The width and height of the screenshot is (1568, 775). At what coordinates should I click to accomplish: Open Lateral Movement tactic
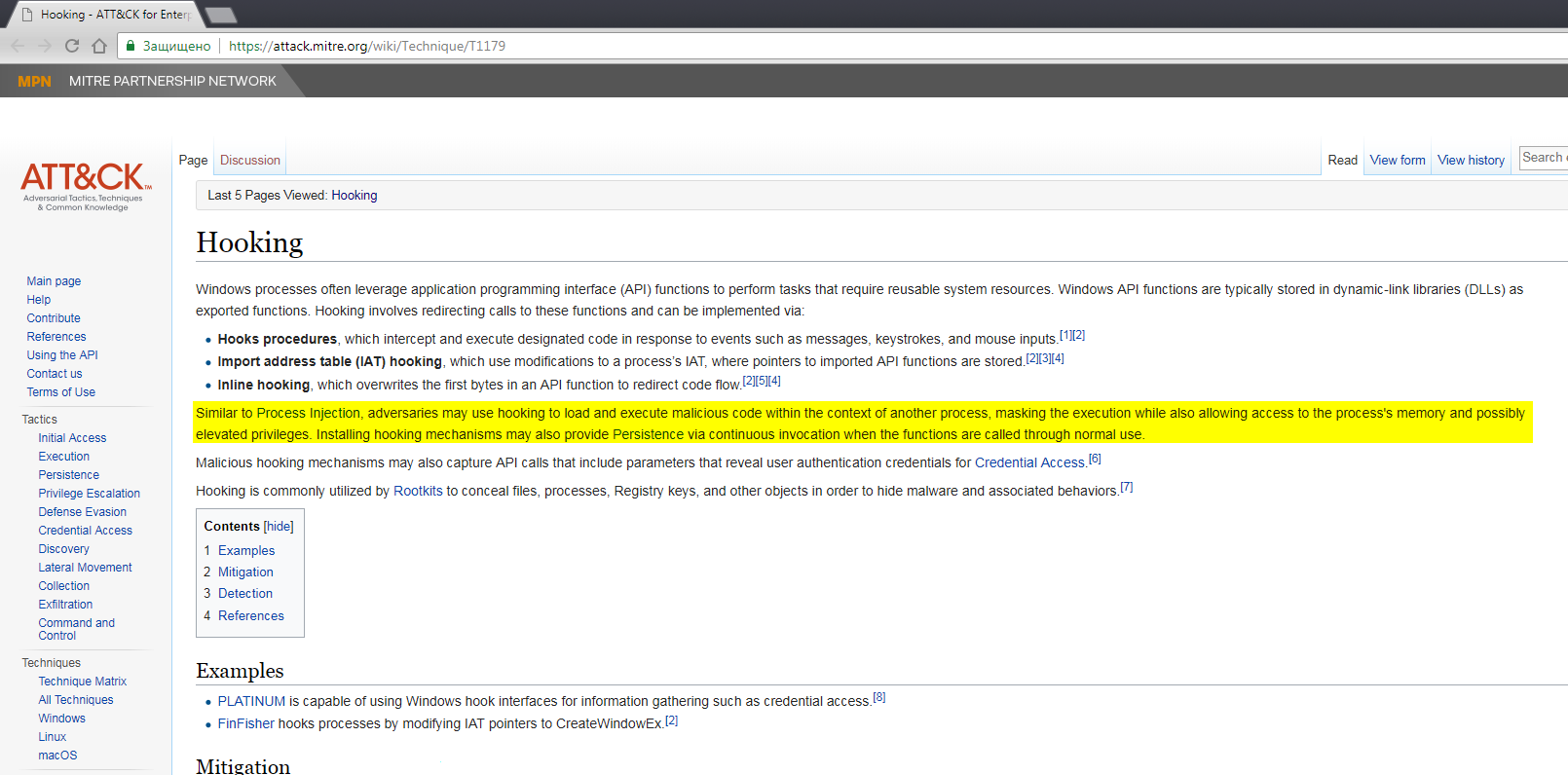(x=86, y=568)
